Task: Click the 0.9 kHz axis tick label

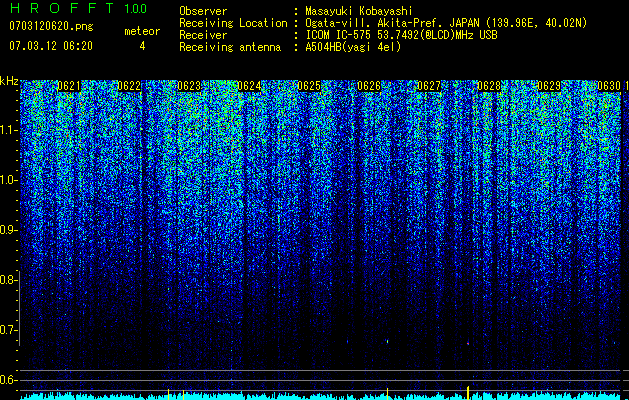Action: click(x=8, y=230)
